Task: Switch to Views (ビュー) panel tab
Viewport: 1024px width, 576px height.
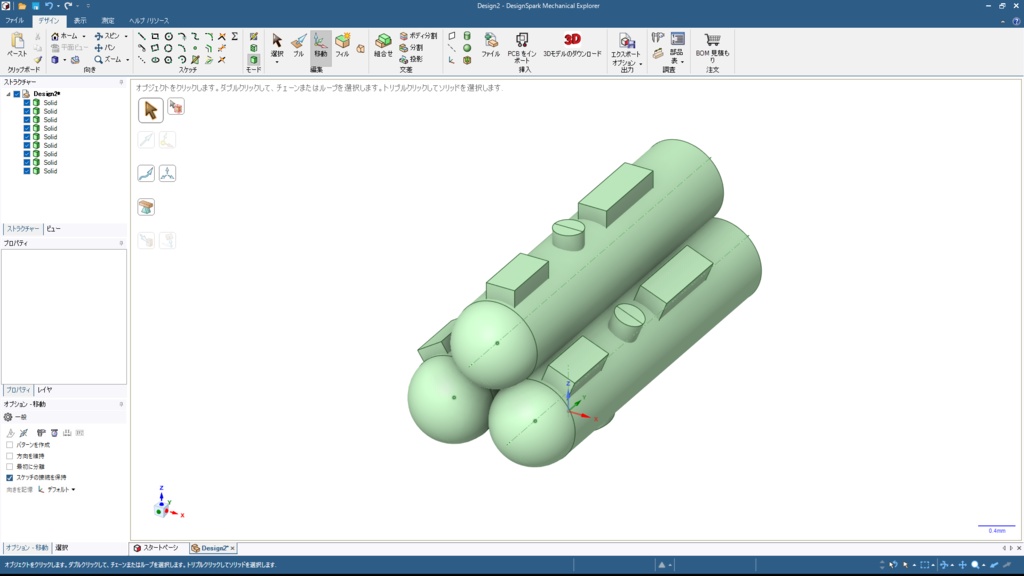Action: pyautogui.click(x=53, y=229)
